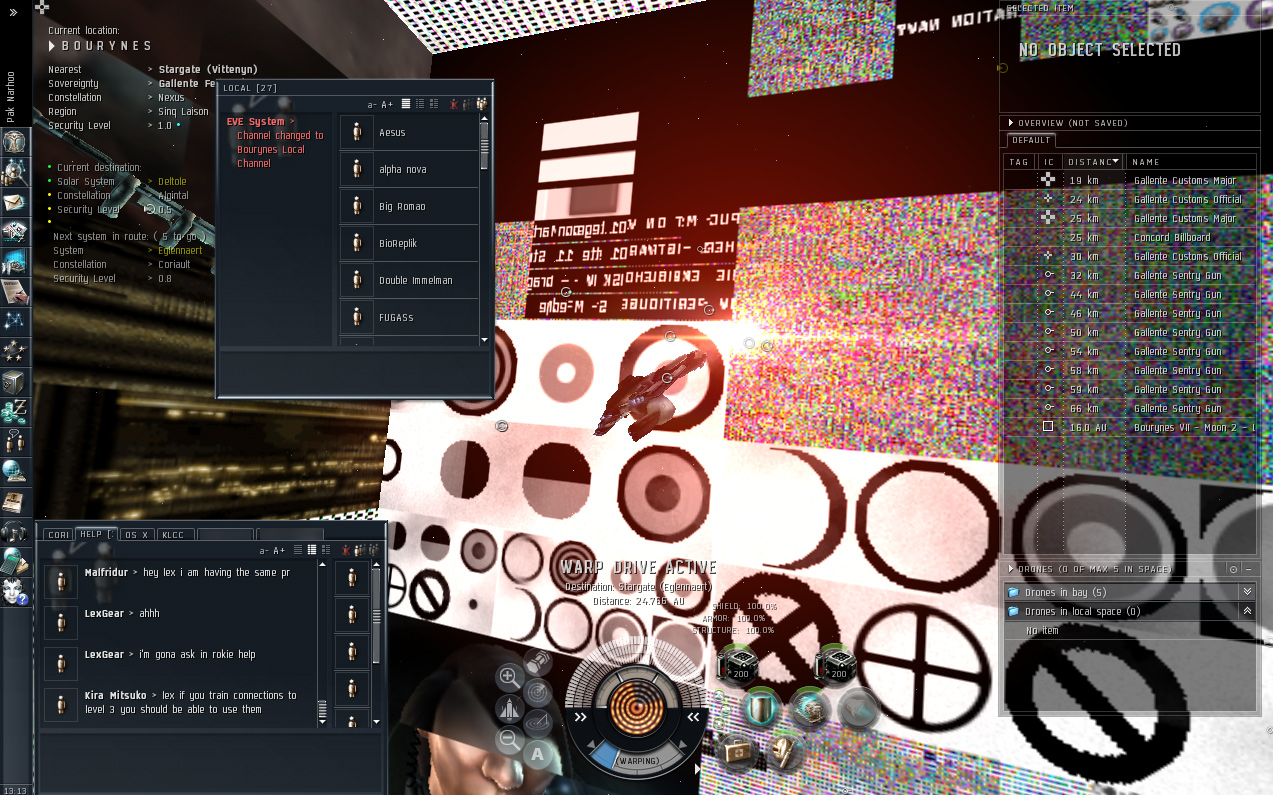The width and height of the screenshot is (1273, 795).
Task: Open the Wallet coins sidebar icon
Action: pyautogui.click(x=14, y=411)
